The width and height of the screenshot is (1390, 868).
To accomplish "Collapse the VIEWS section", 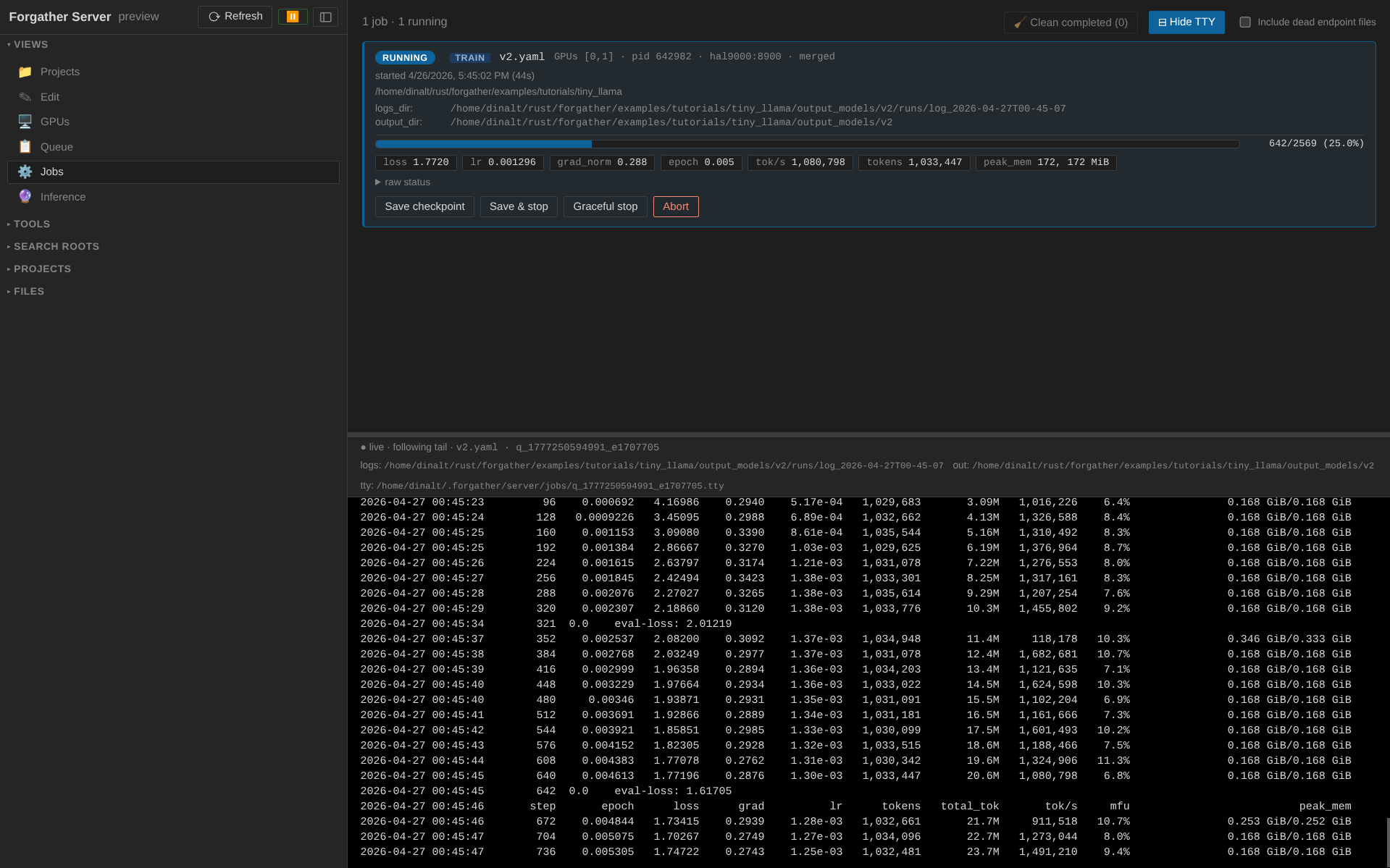I will click(x=28, y=44).
